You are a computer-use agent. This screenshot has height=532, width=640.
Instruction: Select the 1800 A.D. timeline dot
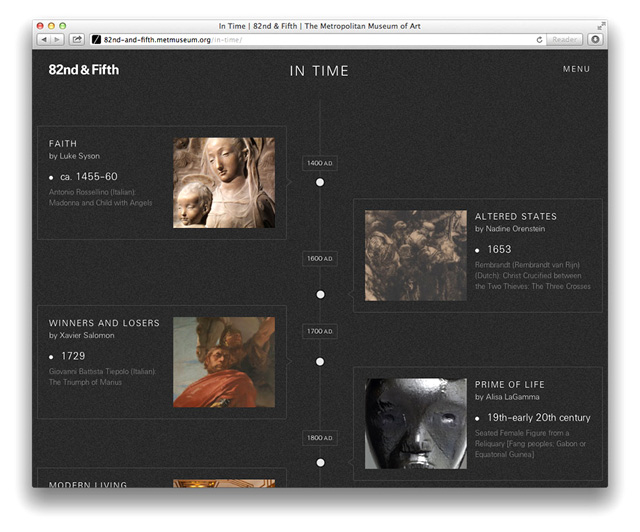point(320,462)
